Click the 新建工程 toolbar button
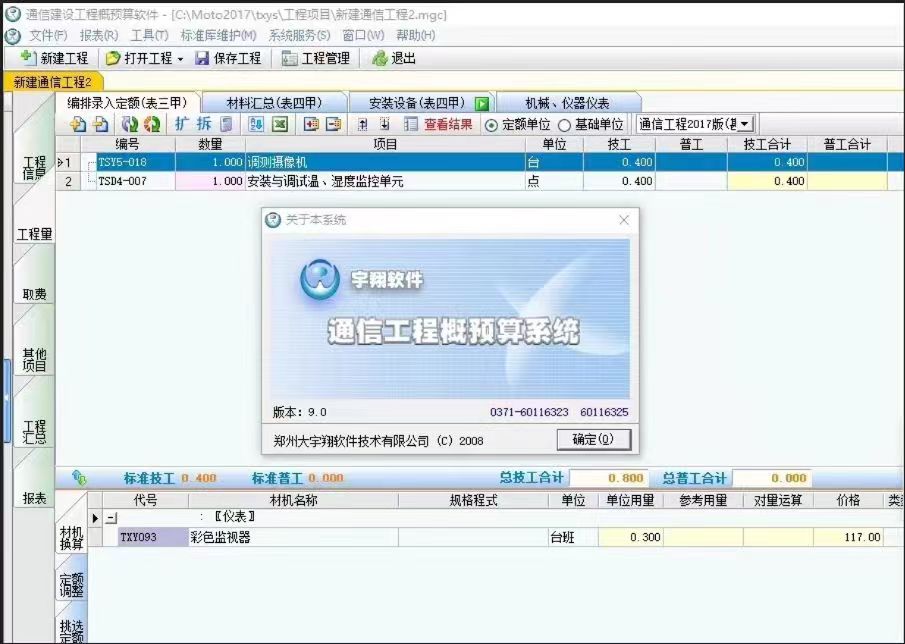 54,58
